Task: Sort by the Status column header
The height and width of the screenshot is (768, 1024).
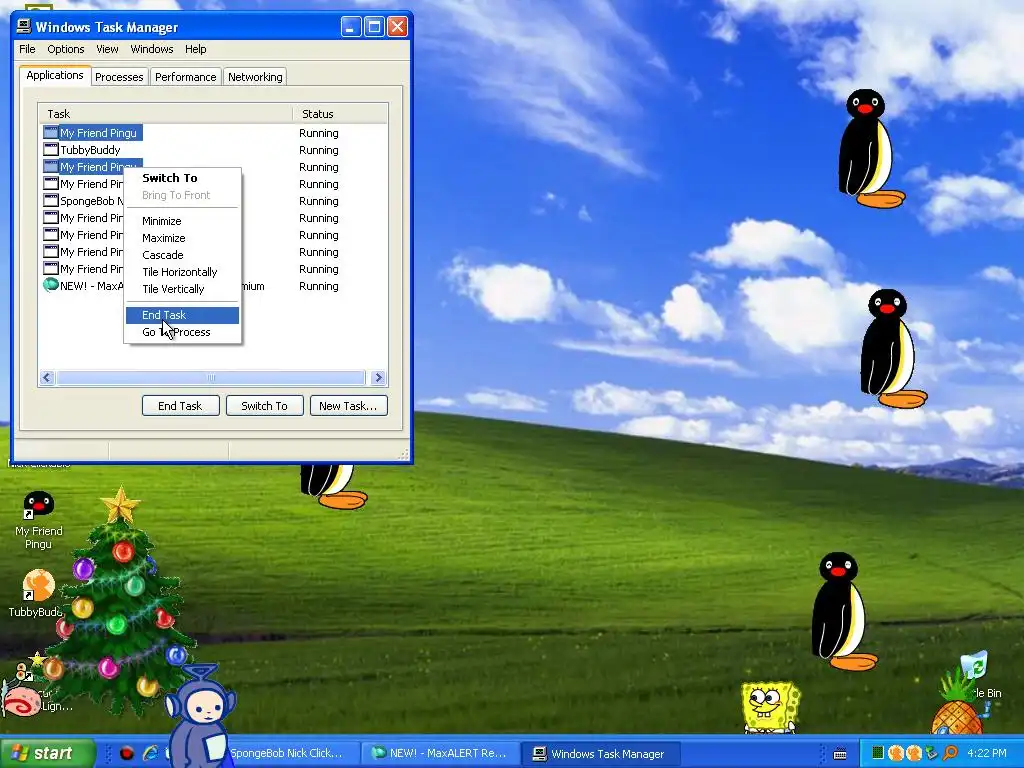Action: pyautogui.click(x=340, y=114)
